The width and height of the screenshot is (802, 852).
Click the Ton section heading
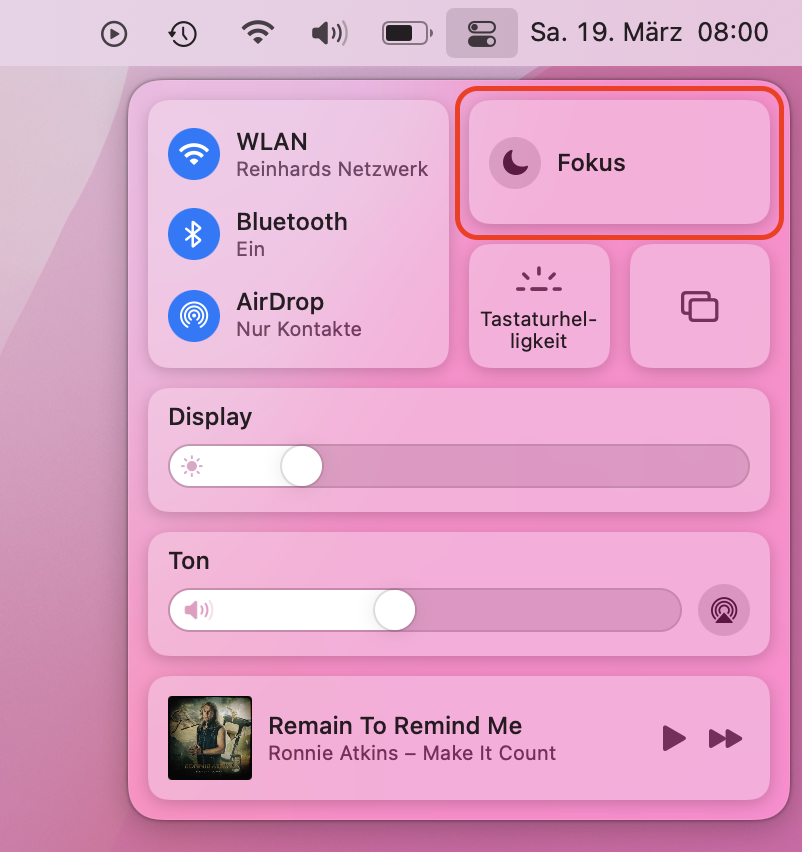pyautogui.click(x=189, y=561)
